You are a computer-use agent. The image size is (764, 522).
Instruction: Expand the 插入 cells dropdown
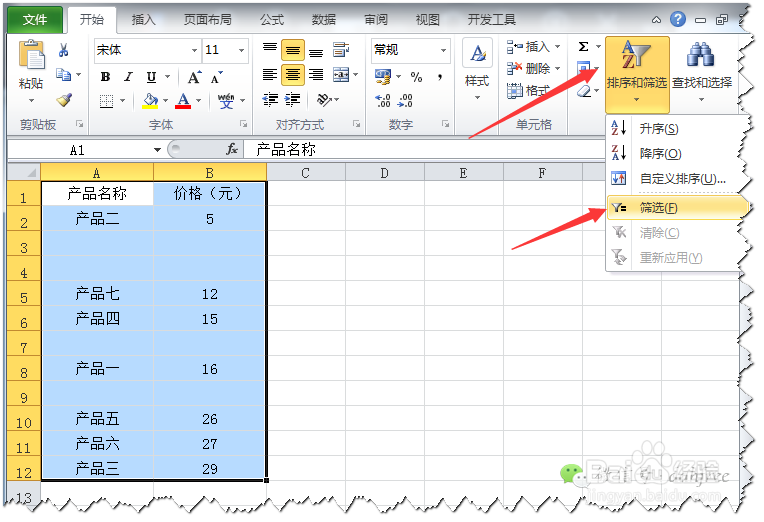point(557,47)
